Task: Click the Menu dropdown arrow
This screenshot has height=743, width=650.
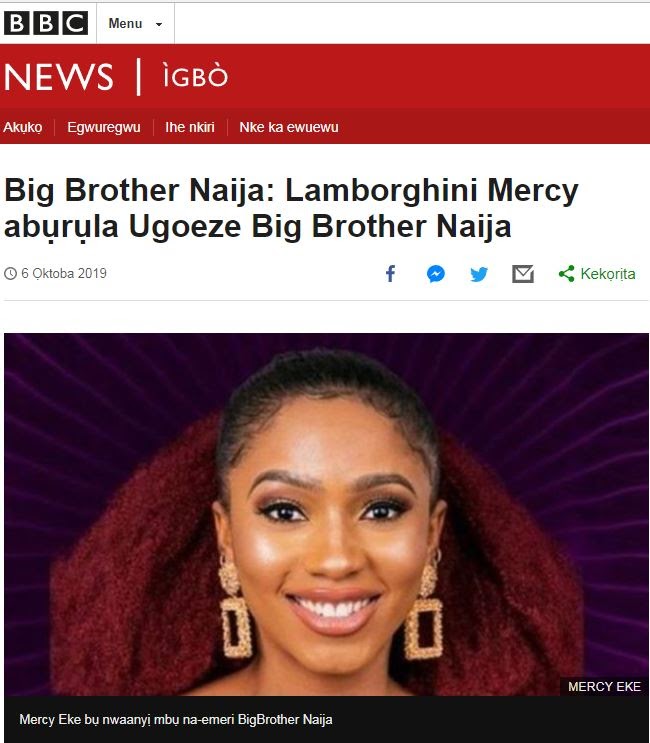Action: click(x=159, y=24)
